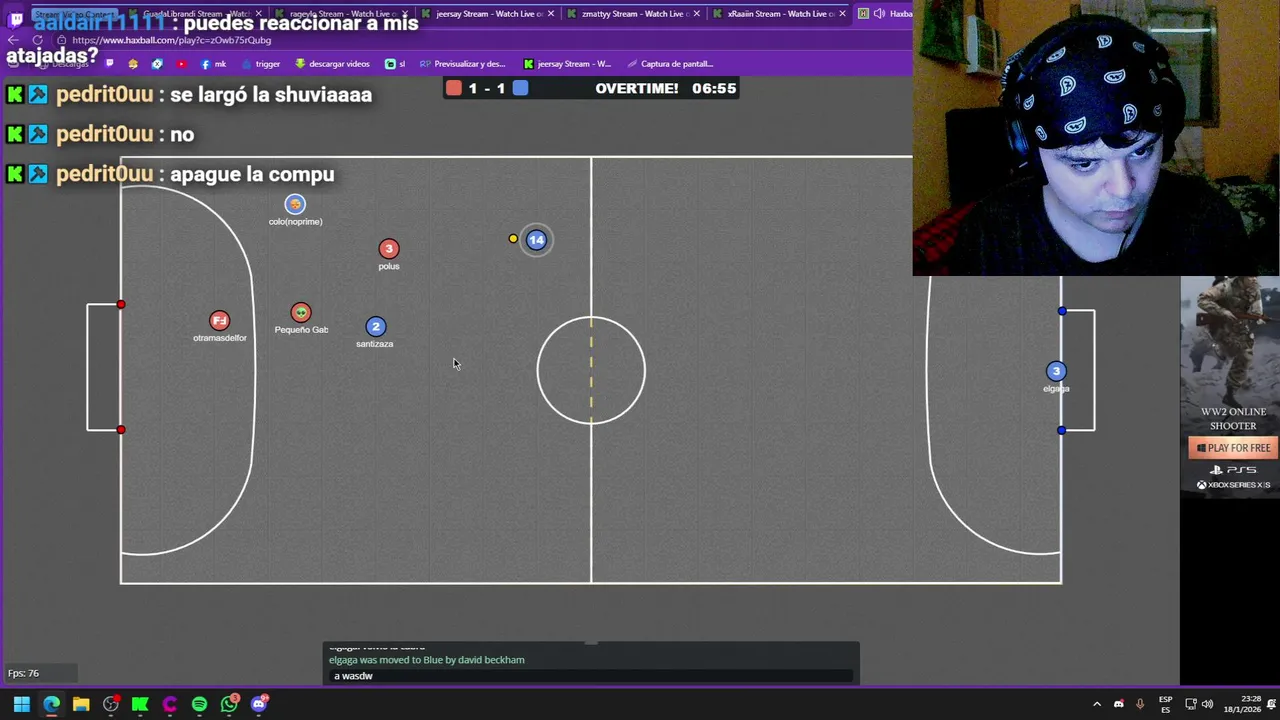Screen dimensions: 1280x720
Task: Switch to the zmattyy Stream browser tab
Action: tap(633, 14)
